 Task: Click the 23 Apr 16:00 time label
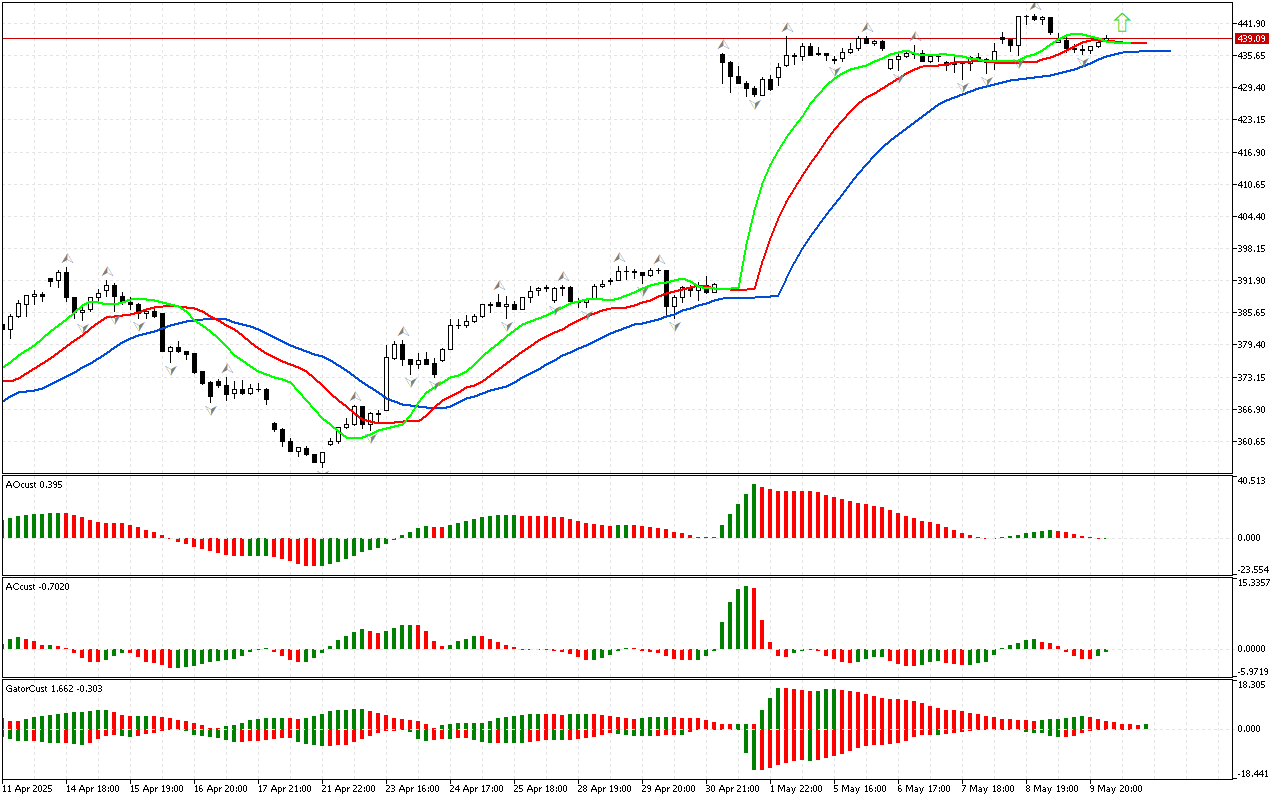point(414,788)
